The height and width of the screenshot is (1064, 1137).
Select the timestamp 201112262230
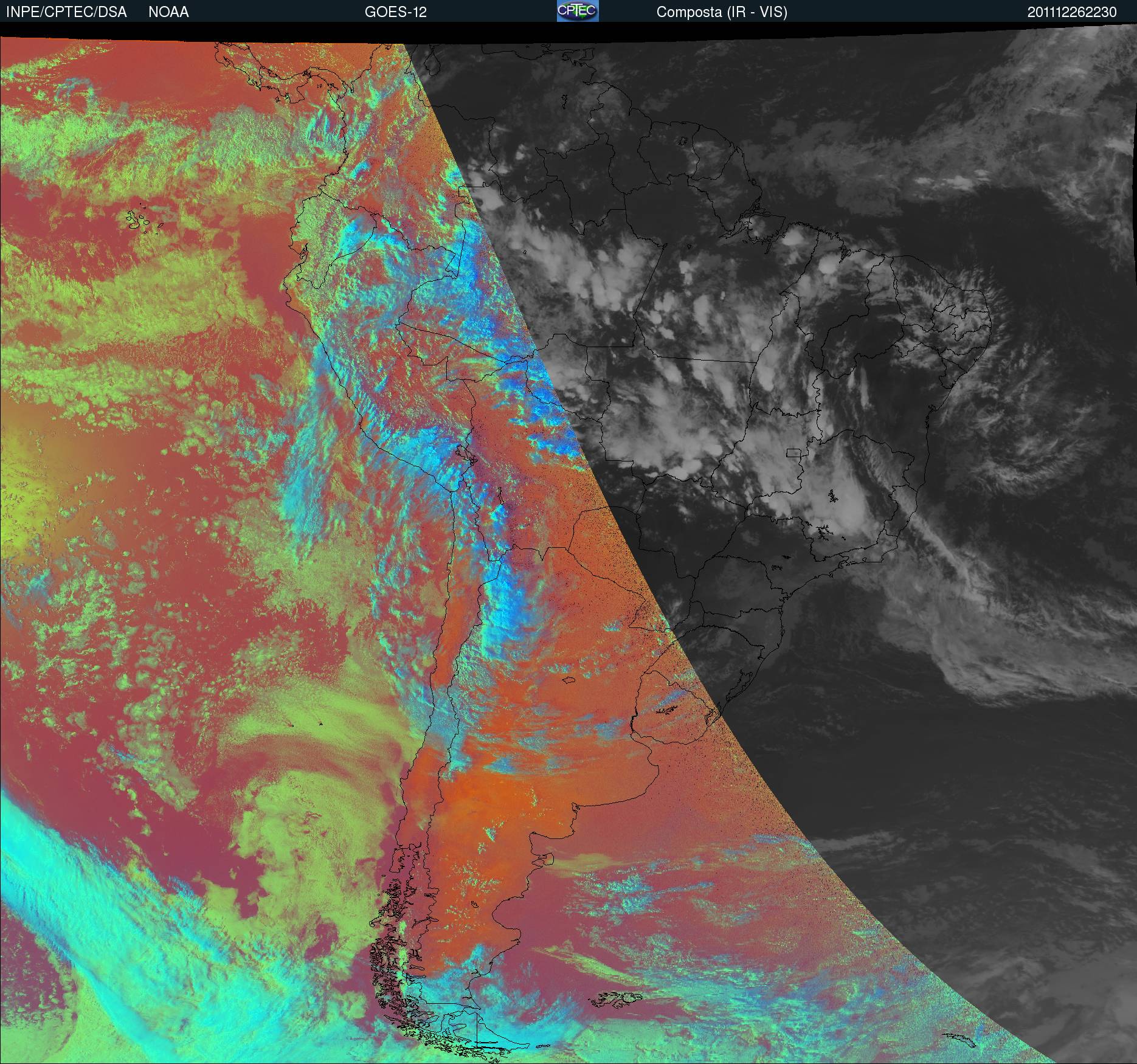point(1072,12)
